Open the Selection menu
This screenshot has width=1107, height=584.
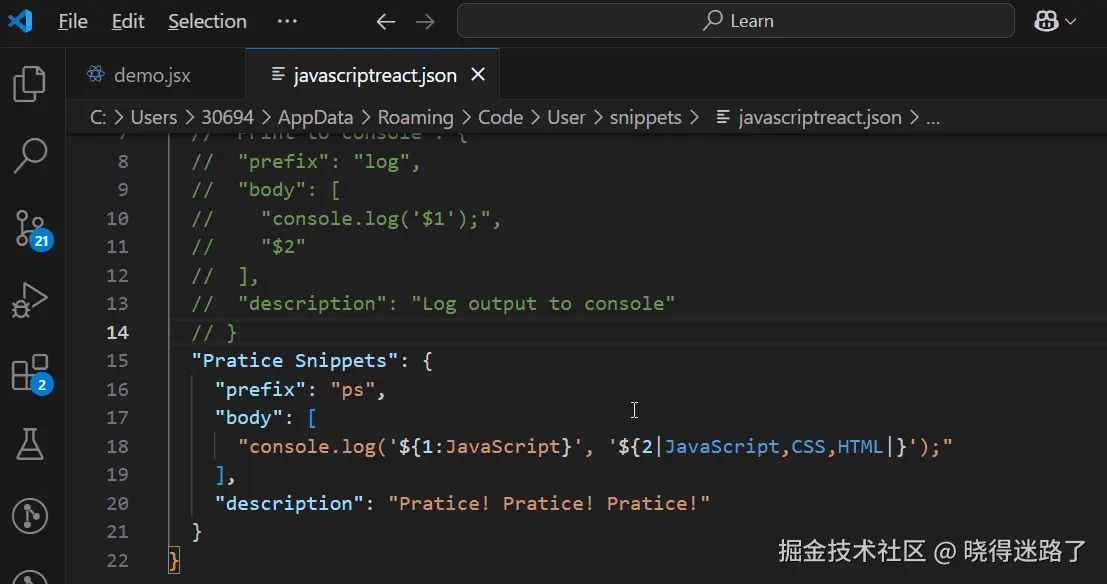(x=207, y=21)
